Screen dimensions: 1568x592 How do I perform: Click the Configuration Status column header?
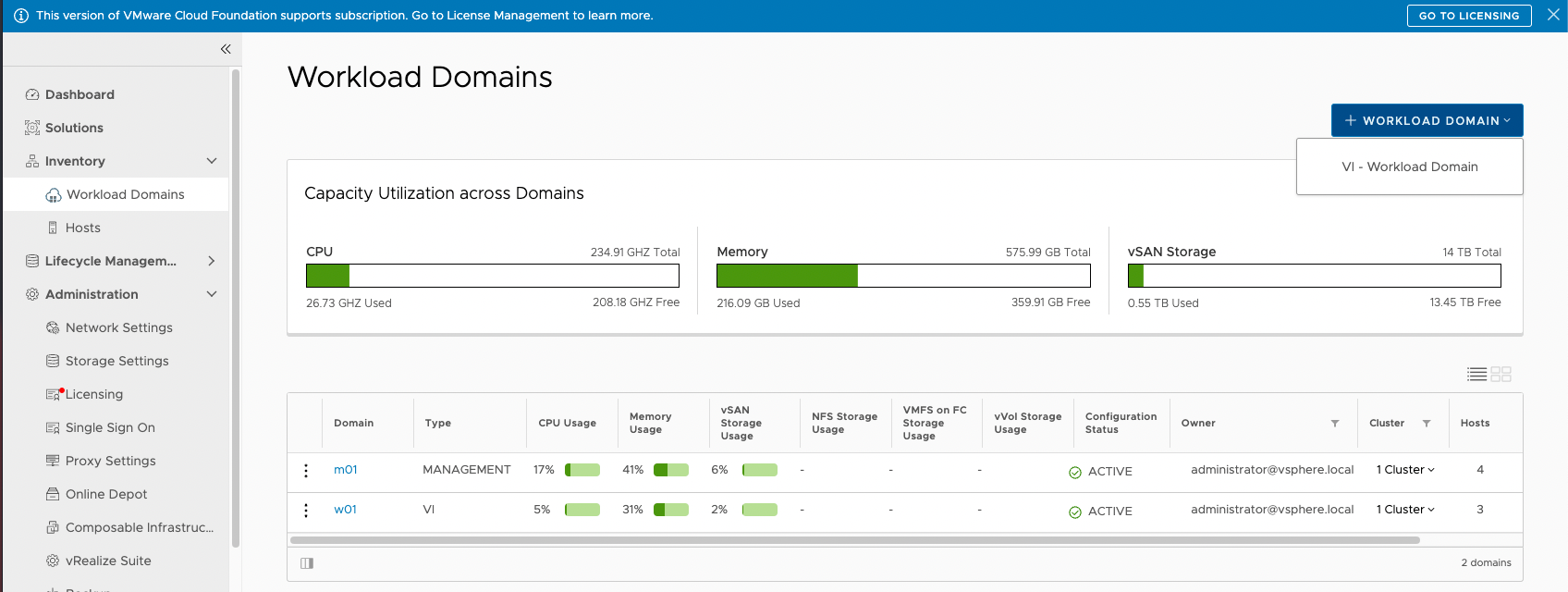click(x=1121, y=423)
